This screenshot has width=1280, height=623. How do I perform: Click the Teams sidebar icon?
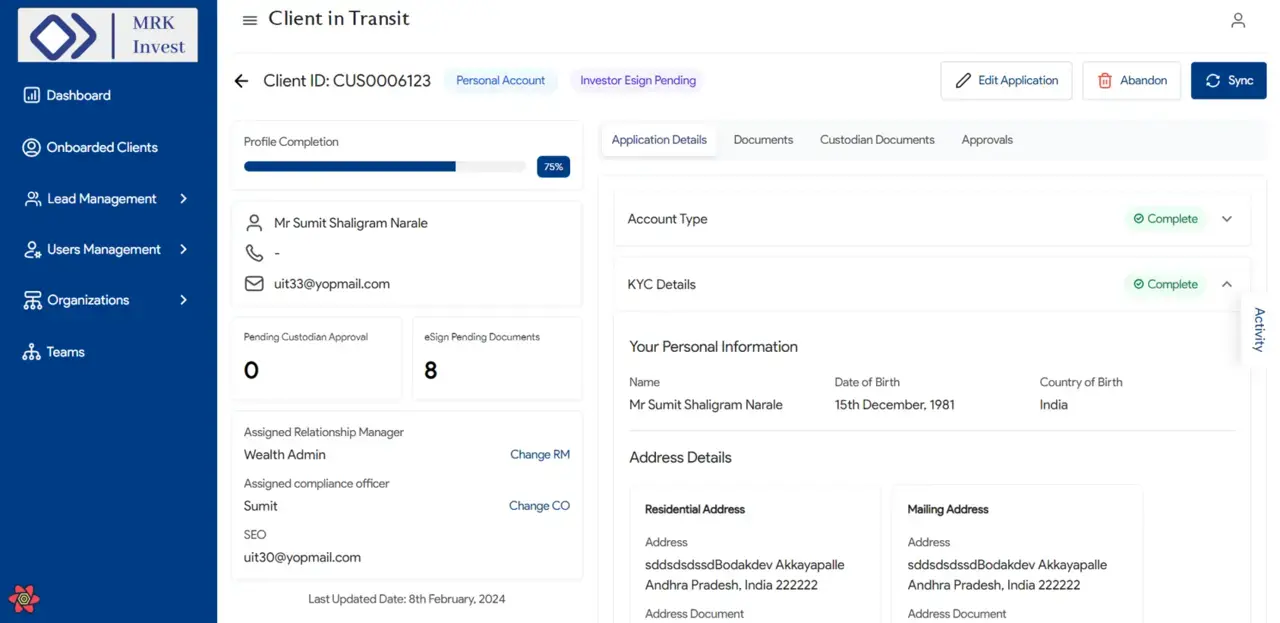pos(32,352)
